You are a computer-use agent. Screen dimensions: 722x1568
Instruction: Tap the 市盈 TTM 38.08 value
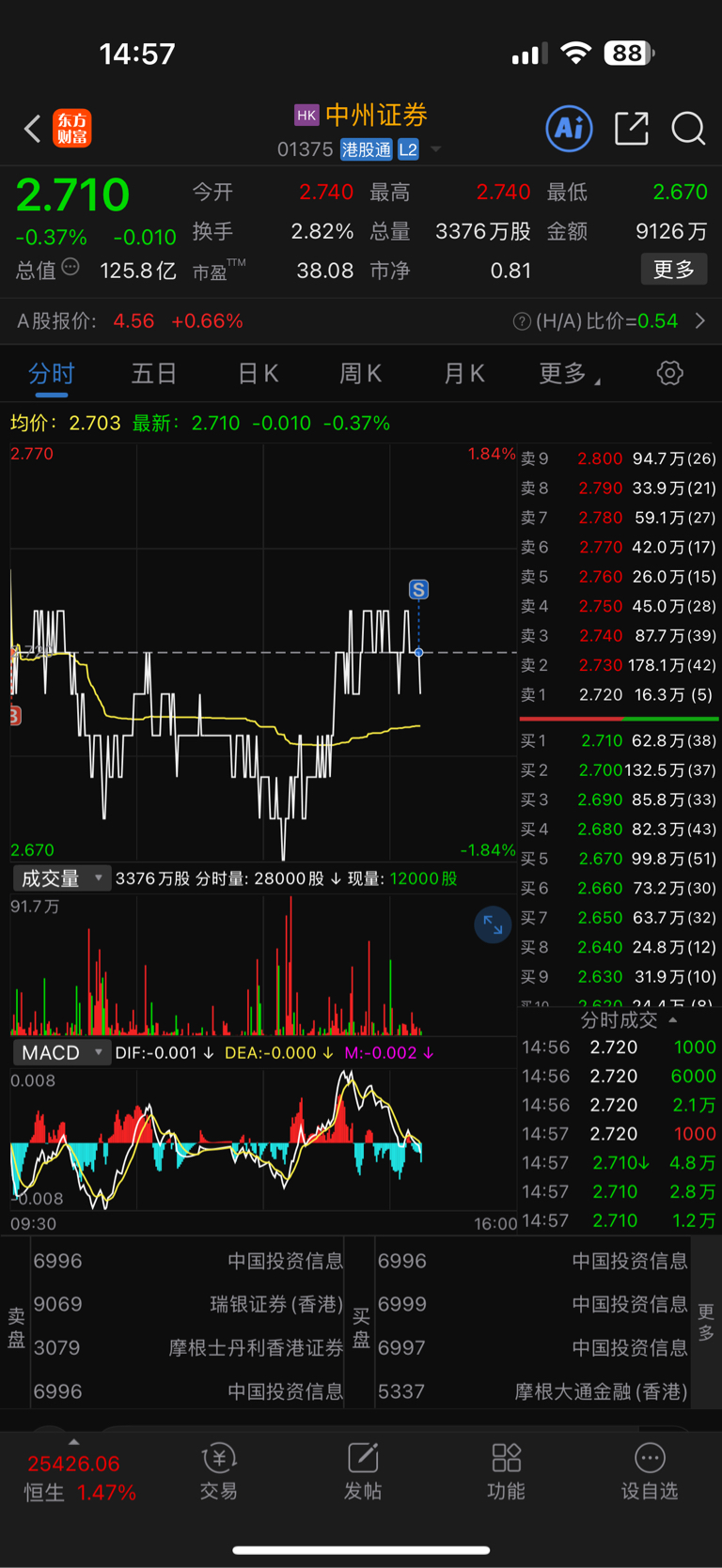click(324, 271)
